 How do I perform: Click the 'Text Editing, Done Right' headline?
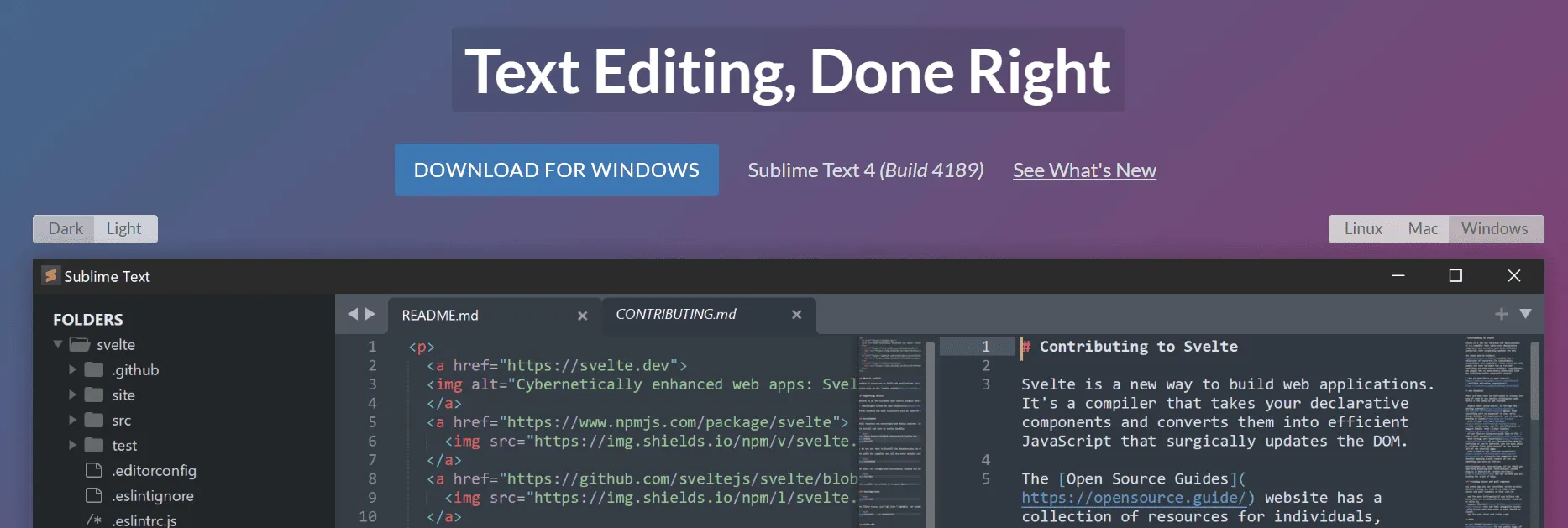[x=788, y=71]
